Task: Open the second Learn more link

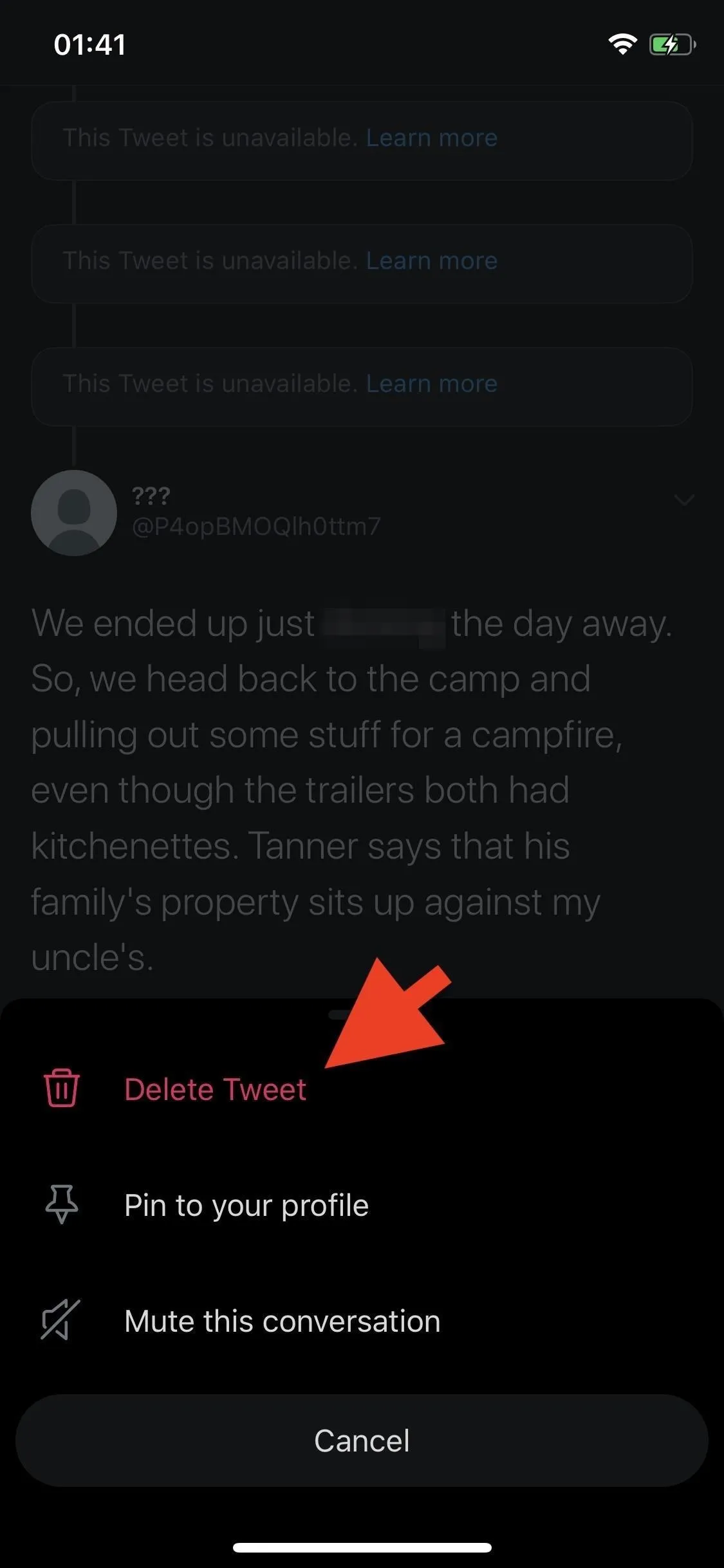Action: [x=432, y=261]
